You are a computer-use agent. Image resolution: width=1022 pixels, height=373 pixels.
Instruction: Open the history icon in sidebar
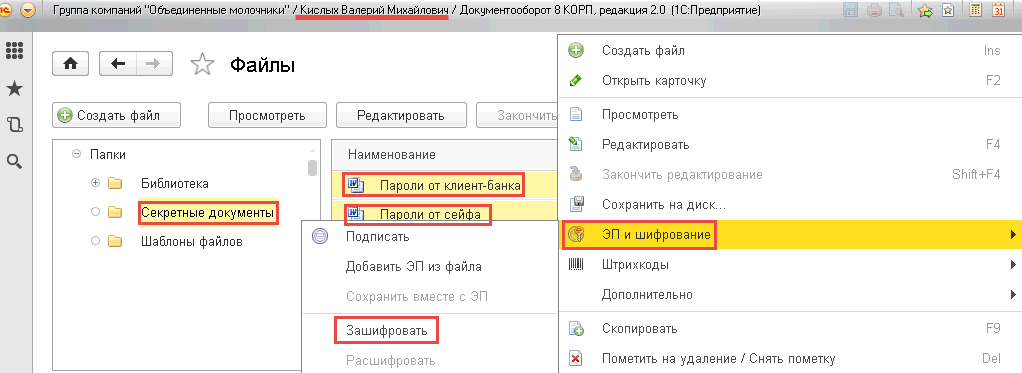[x=14, y=125]
